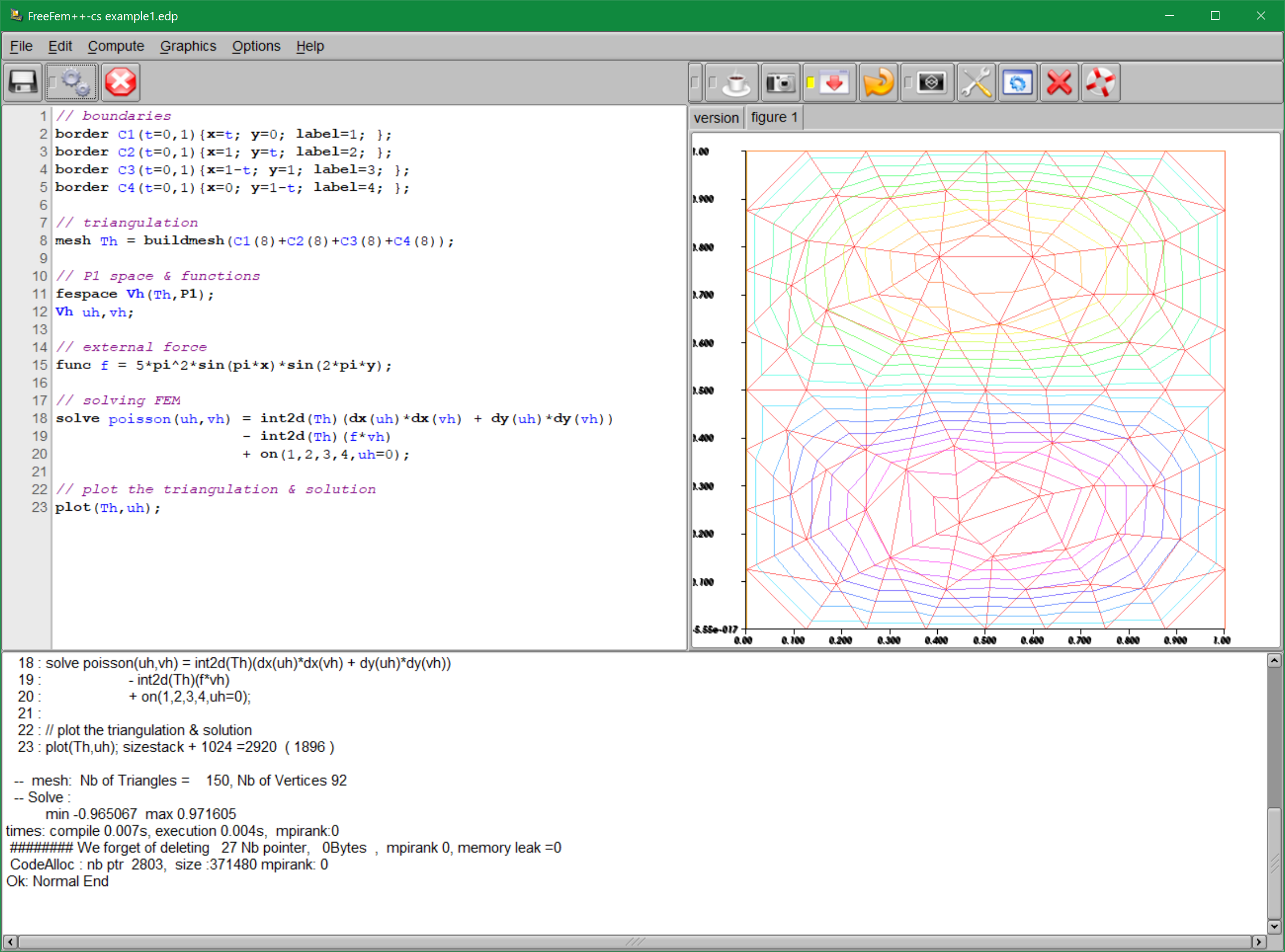This screenshot has height=952, width=1285.
Task: Click the horizontal scrollbar right arrow
Action: pyautogui.click(x=1259, y=942)
